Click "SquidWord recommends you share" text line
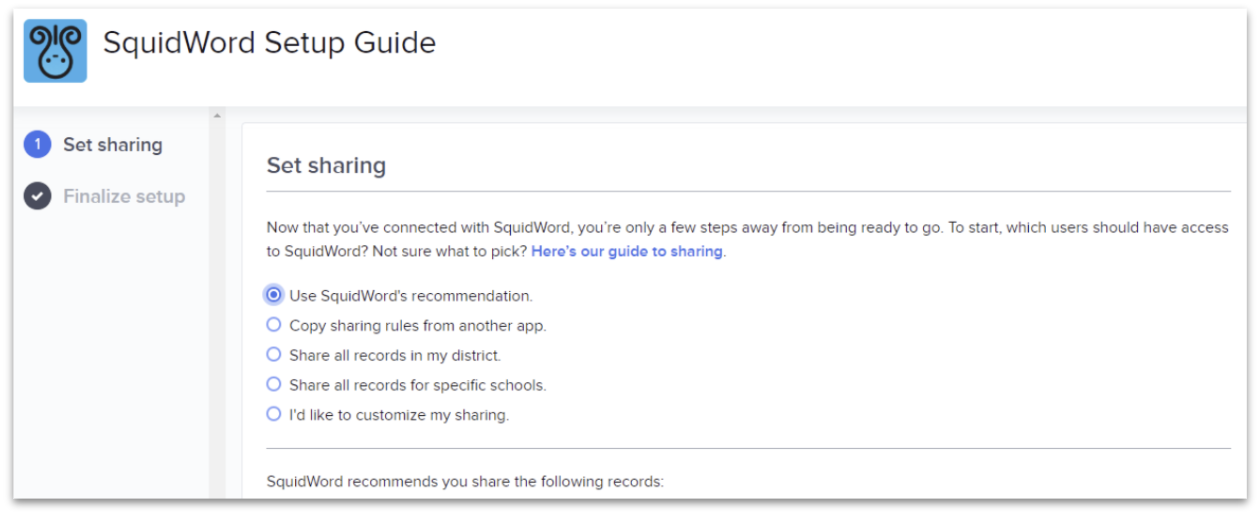The image size is (1258, 512). click(x=465, y=482)
